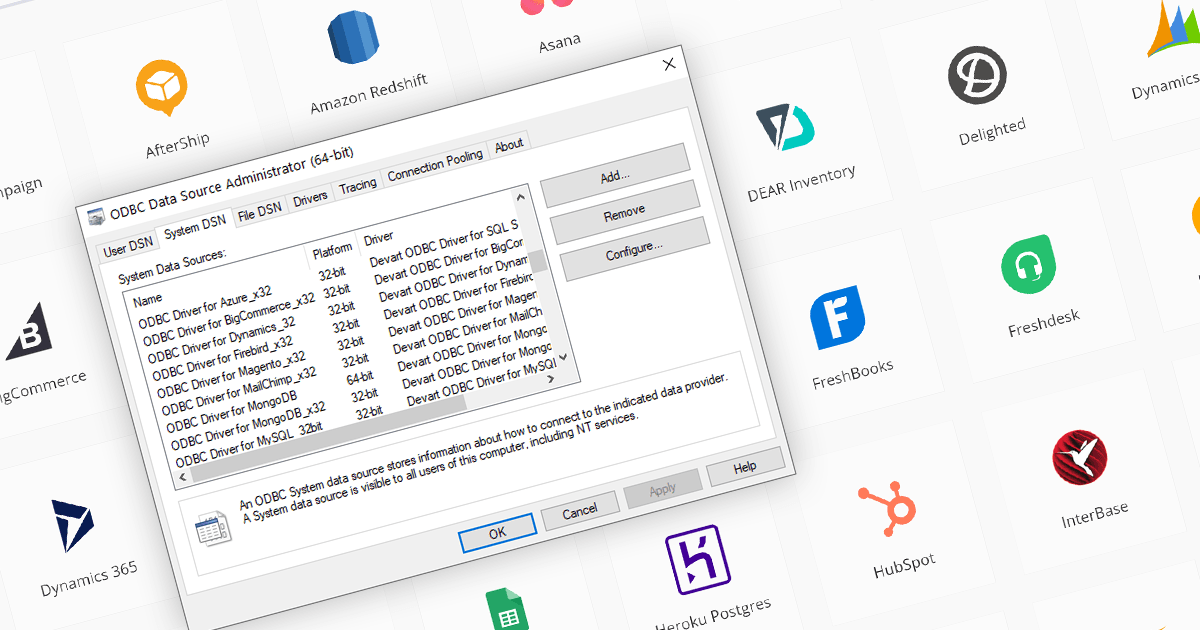Click the Remove button
This screenshot has width=1200, height=630.
[x=624, y=213]
